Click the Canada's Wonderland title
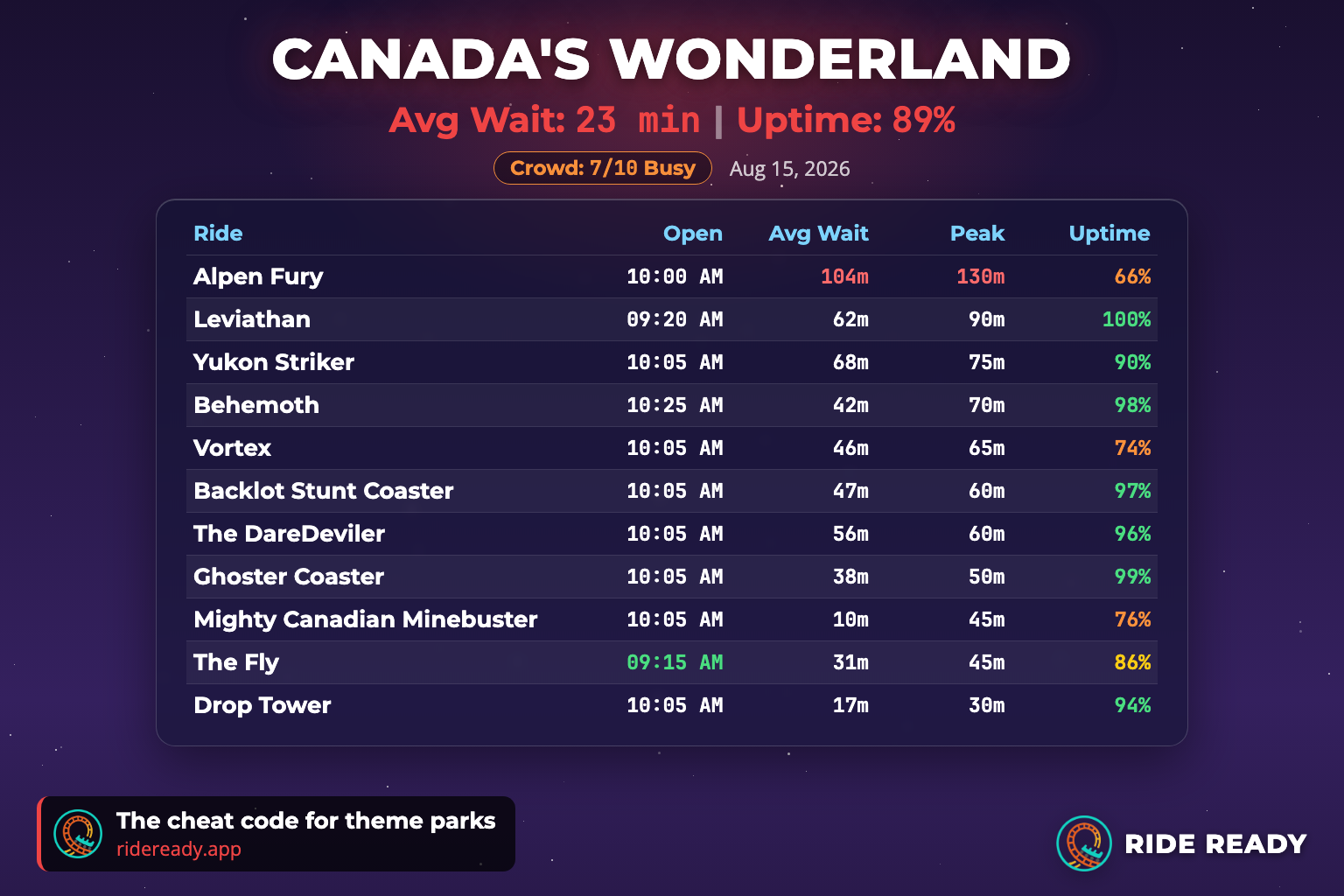The width and height of the screenshot is (1344, 896). (672, 59)
